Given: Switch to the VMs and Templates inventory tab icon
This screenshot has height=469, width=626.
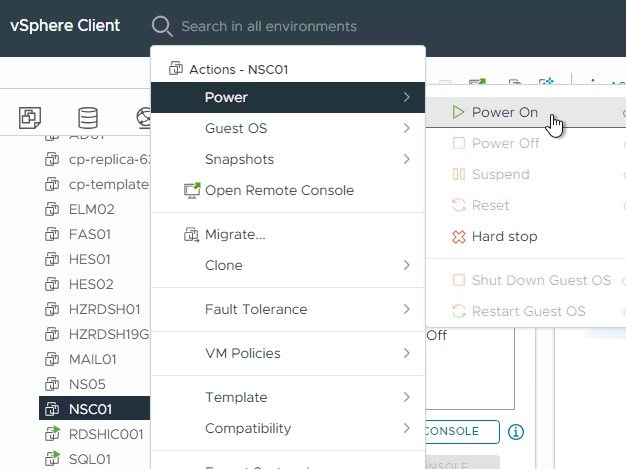Looking at the screenshot, I should [30, 118].
